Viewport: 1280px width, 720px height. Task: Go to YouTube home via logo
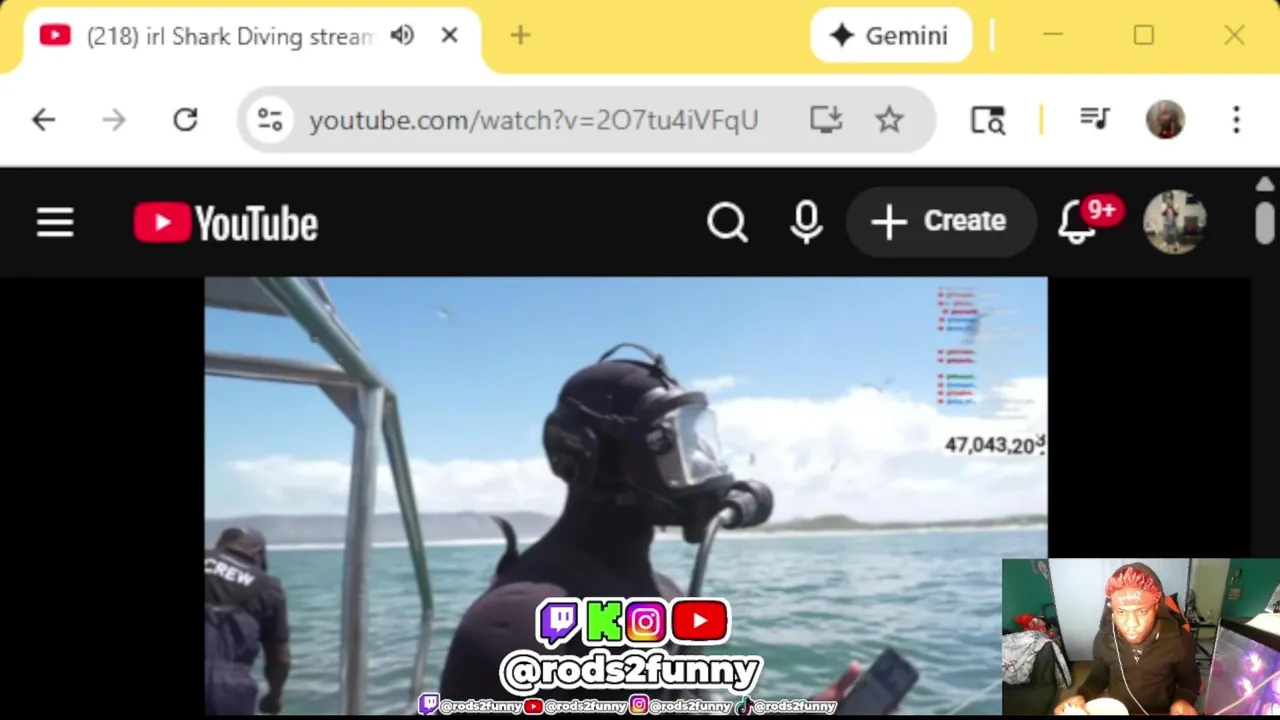[x=226, y=222]
